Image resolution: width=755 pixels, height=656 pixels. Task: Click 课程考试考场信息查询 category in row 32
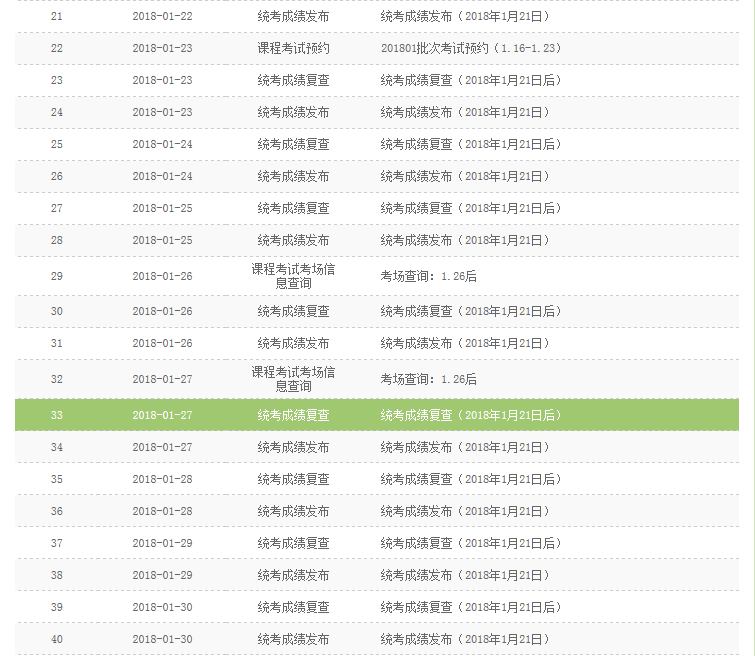tap(293, 379)
